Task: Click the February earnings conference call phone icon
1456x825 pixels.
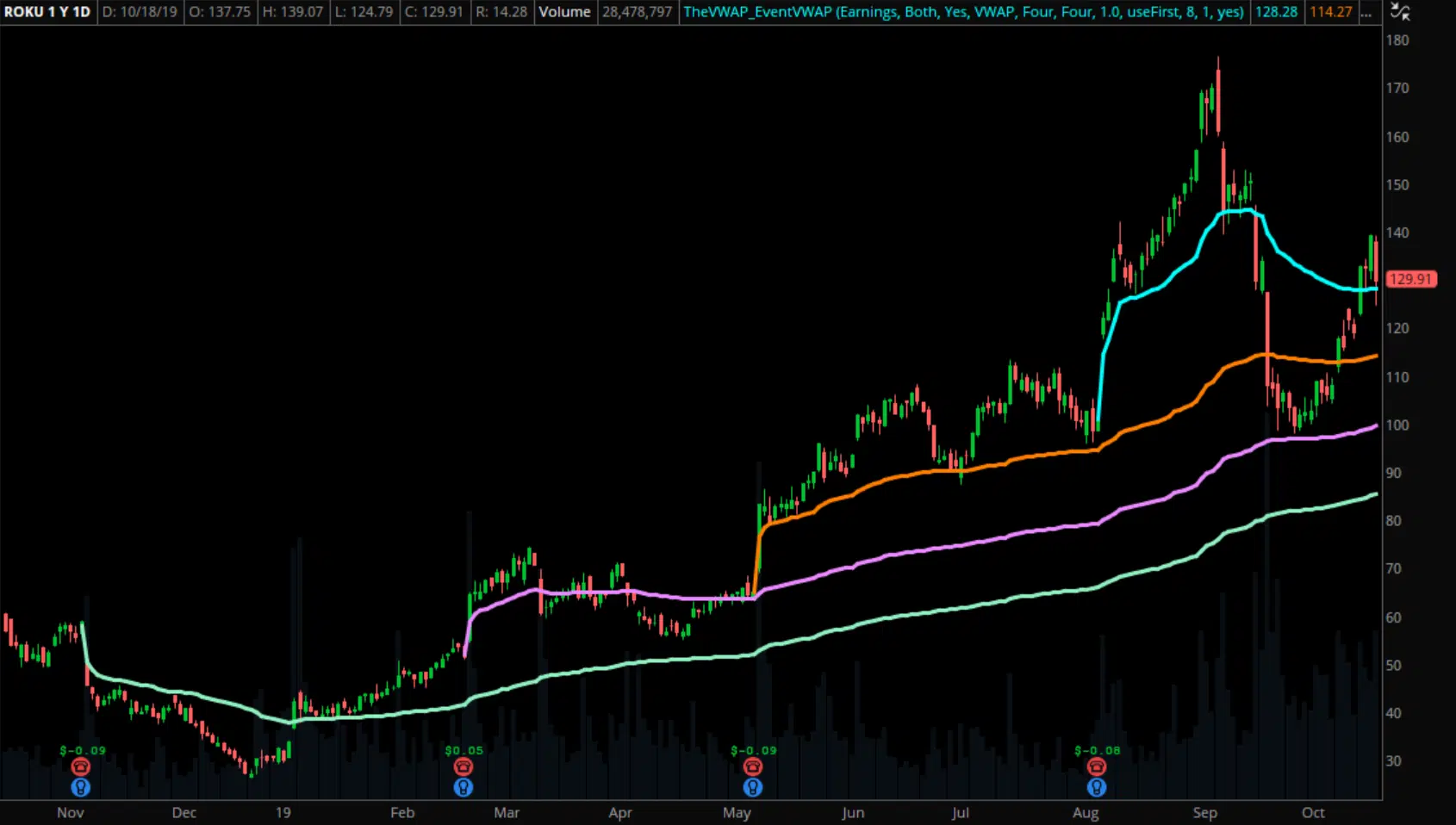Action: (x=464, y=767)
